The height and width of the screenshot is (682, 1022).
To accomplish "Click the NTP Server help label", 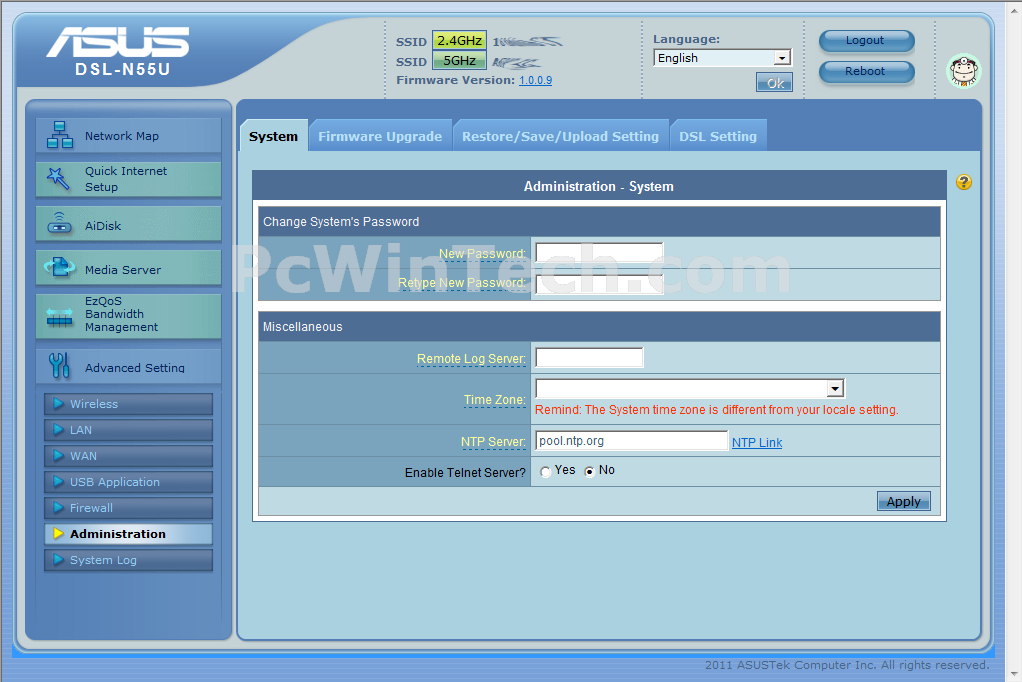I will (x=493, y=442).
